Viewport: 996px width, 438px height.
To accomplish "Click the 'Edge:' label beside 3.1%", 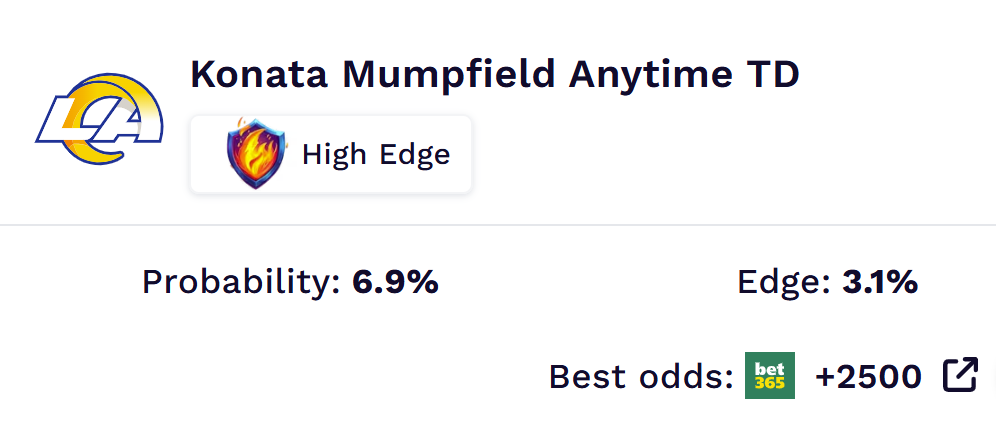I will [784, 283].
